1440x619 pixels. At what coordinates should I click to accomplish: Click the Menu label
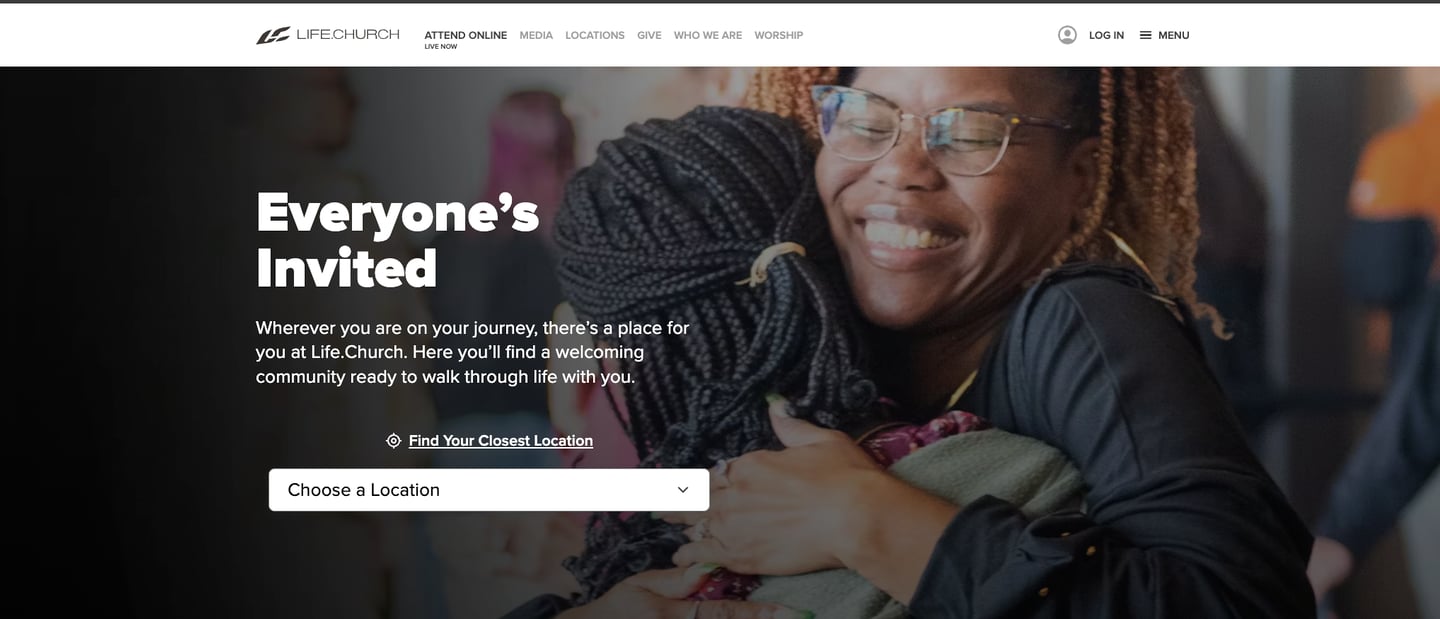(x=1174, y=35)
